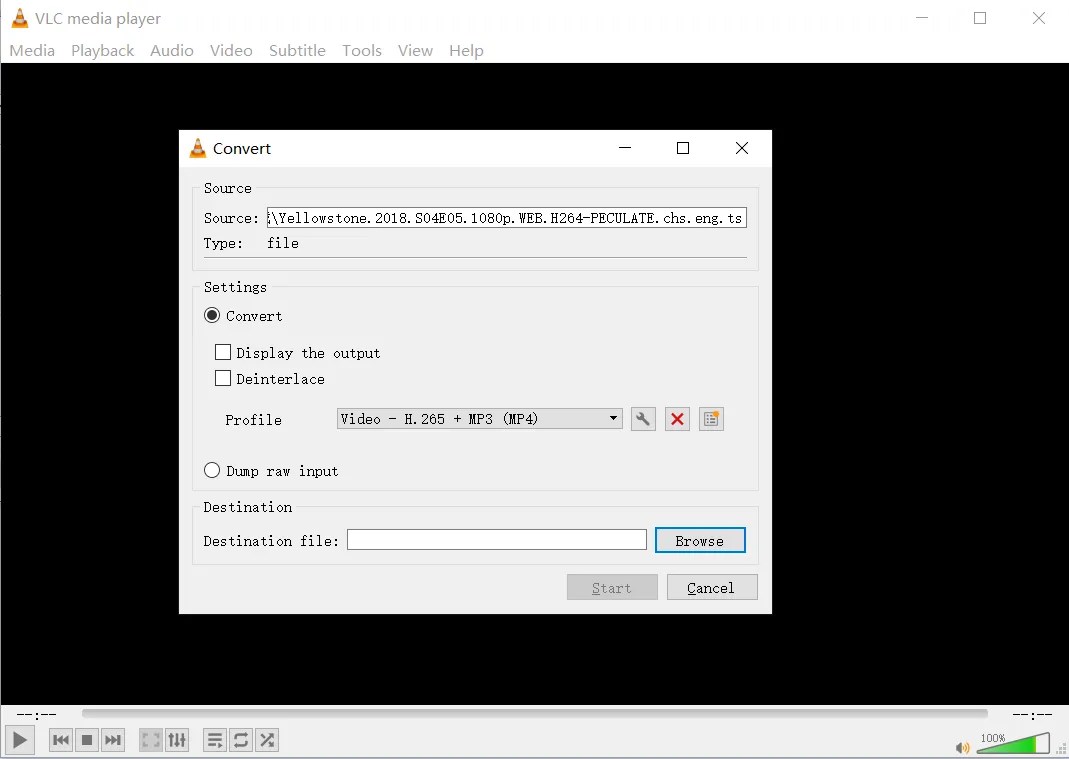This screenshot has width=1069, height=759.
Task: Check the Deinterlace option
Action: [x=223, y=378]
